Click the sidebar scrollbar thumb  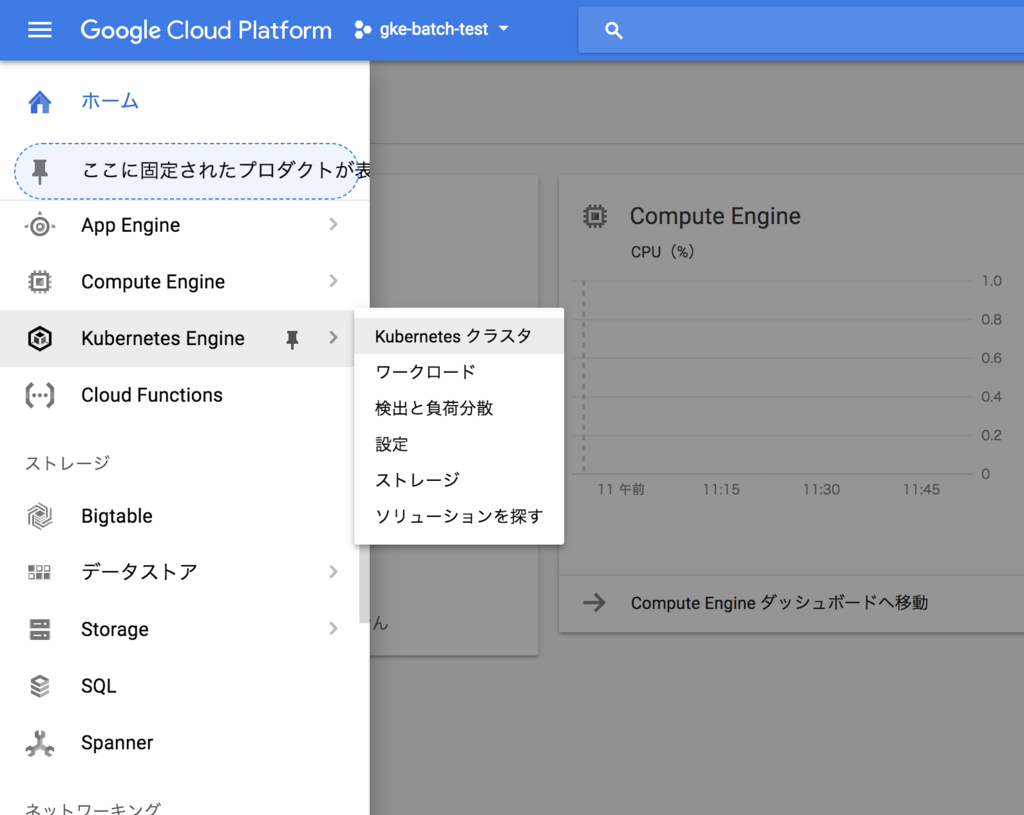click(x=364, y=583)
